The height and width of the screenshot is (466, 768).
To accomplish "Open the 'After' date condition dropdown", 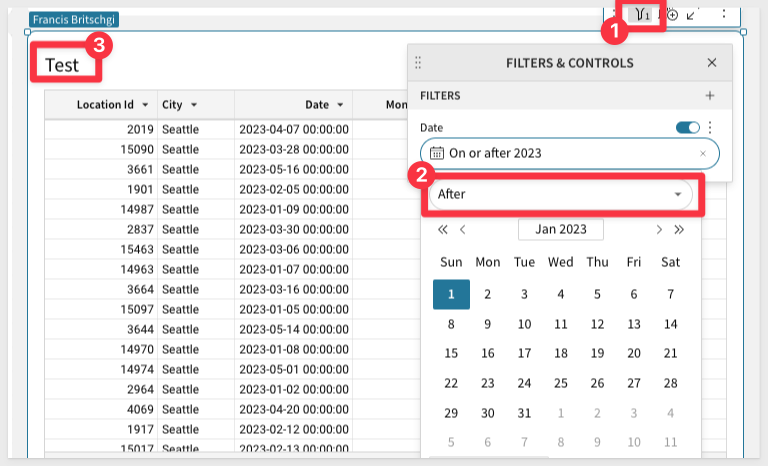I will [560, 194].
